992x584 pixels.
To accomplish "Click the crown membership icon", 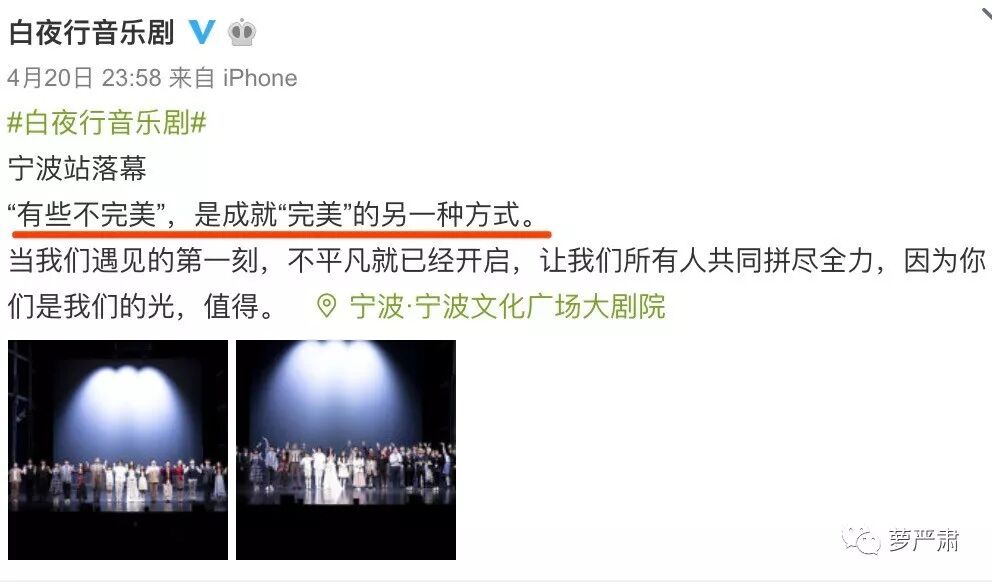I will pyautogui.click(x=242, y=32).
